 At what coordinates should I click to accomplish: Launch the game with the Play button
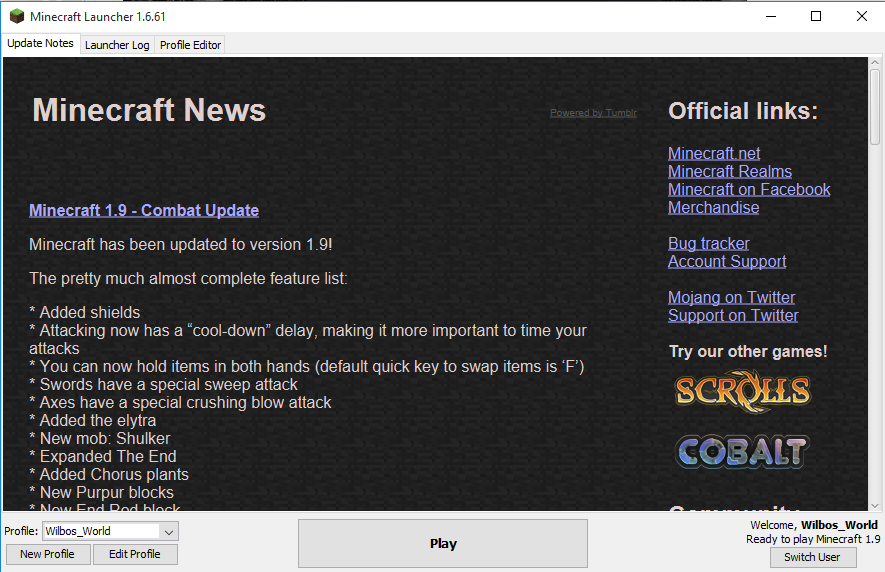click(443, 543)
